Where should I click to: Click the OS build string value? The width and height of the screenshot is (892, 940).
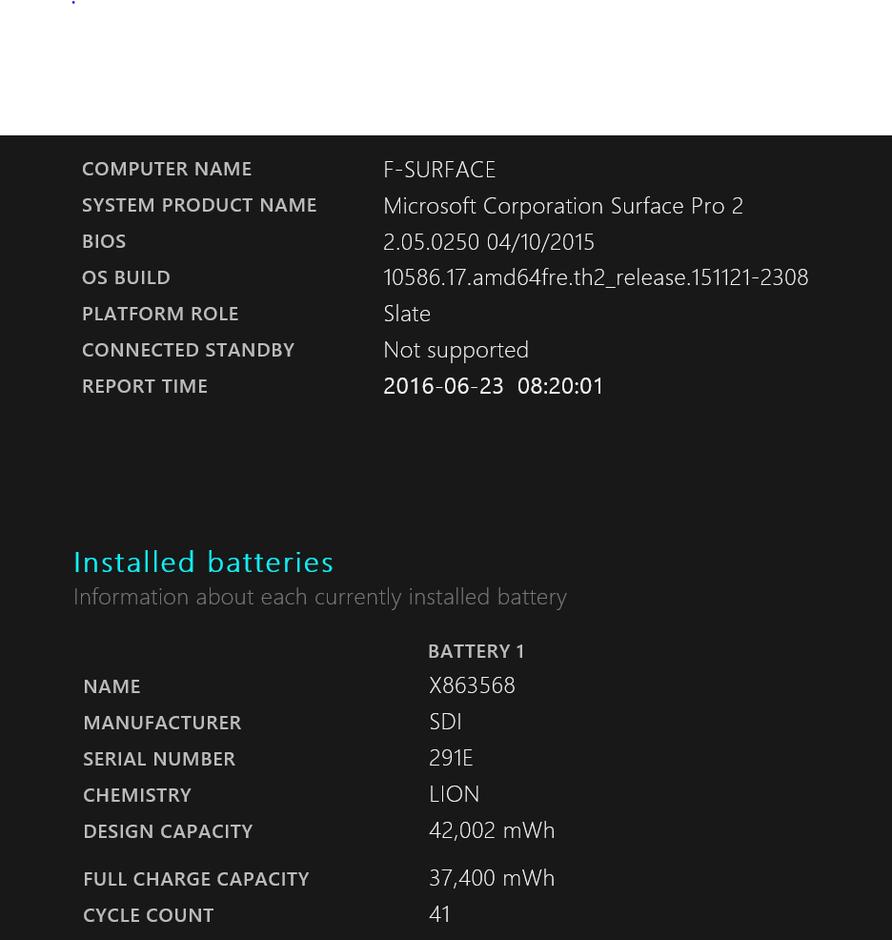click(595, 278)
